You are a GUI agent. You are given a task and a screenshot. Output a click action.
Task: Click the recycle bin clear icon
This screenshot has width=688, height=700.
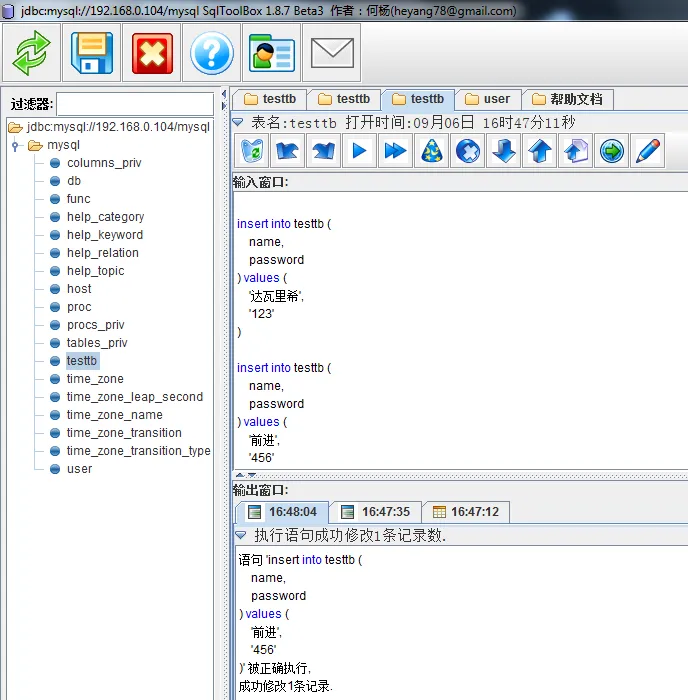(251, 151)
